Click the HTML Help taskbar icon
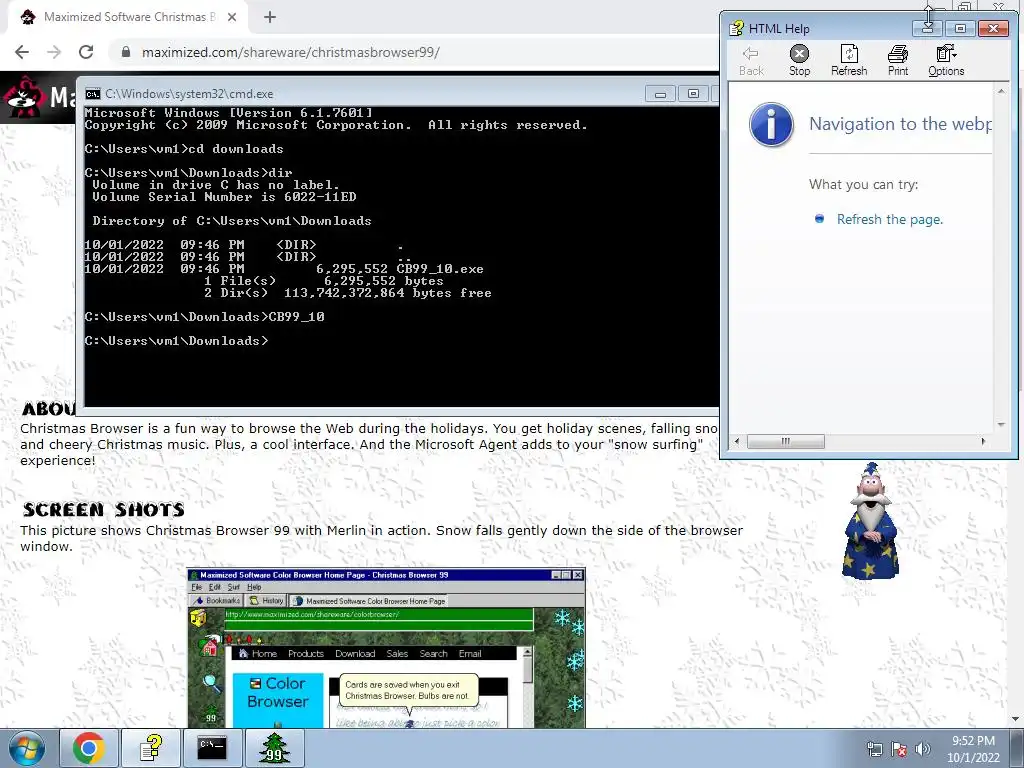1024x768 pixels. 151,748
